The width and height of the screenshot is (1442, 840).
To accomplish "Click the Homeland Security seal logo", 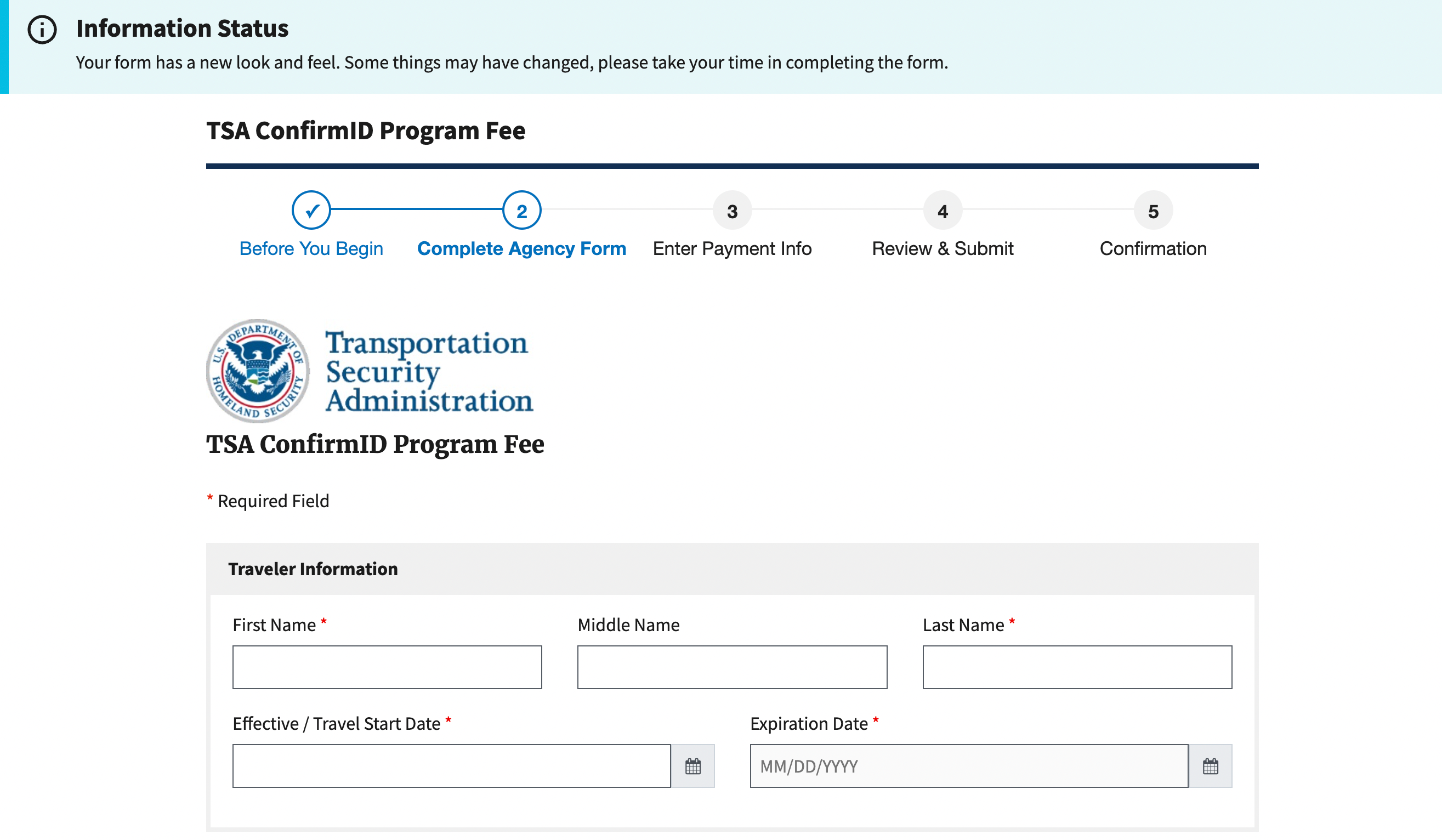I will tap(258, 371).
